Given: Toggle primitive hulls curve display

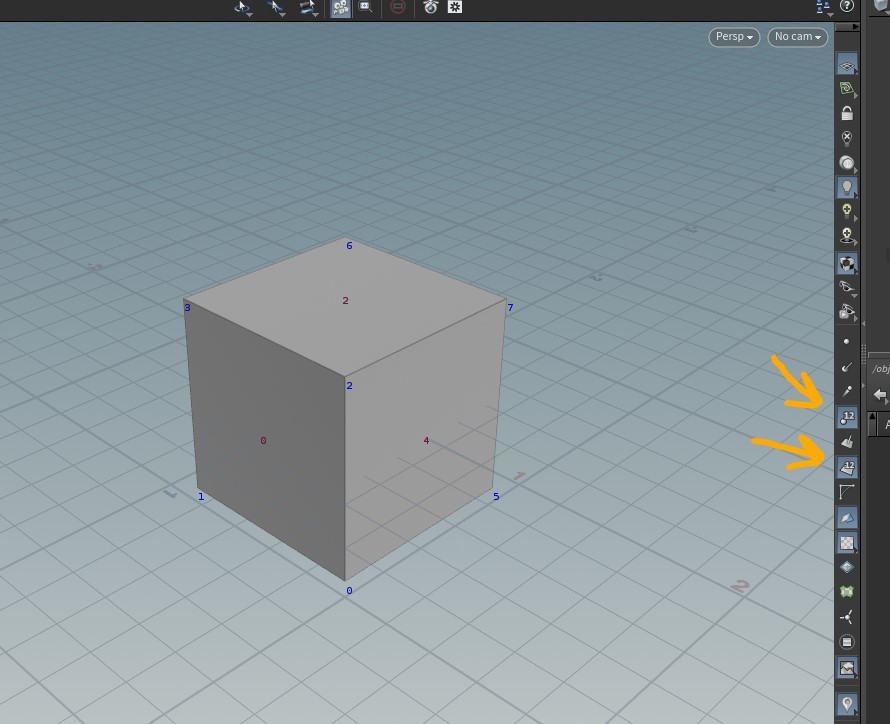Looking at the screenshot, I should point(847,493).
